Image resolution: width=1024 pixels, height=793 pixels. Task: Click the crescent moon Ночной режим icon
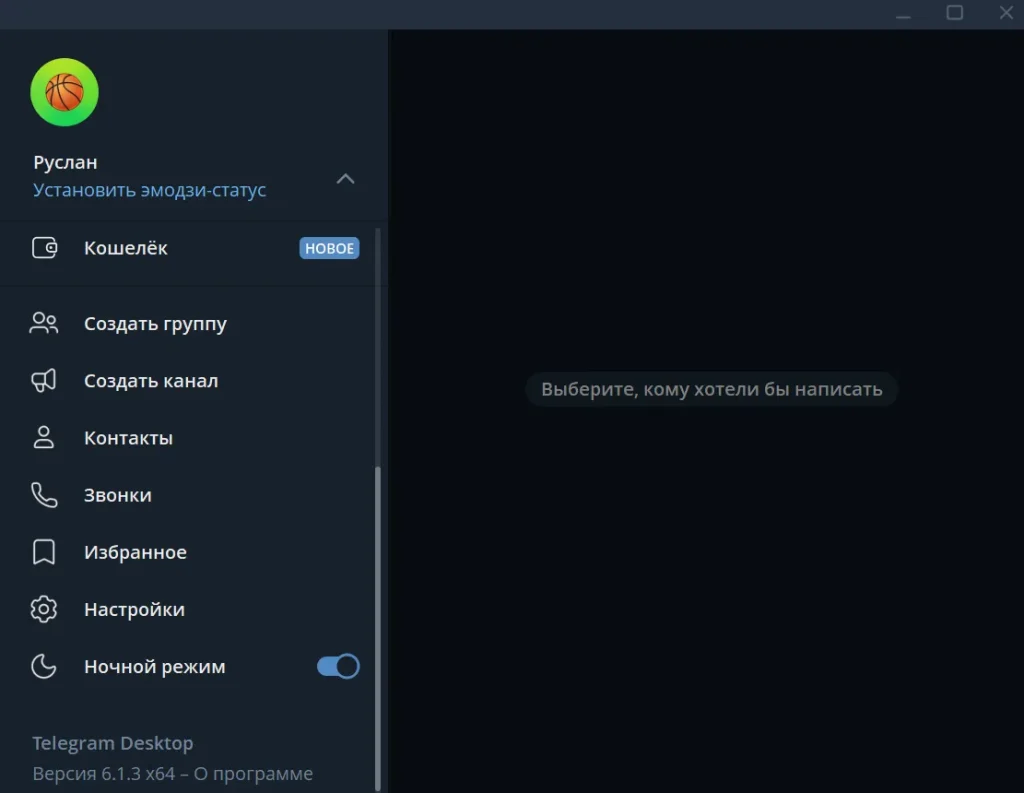tap(44, 666)
